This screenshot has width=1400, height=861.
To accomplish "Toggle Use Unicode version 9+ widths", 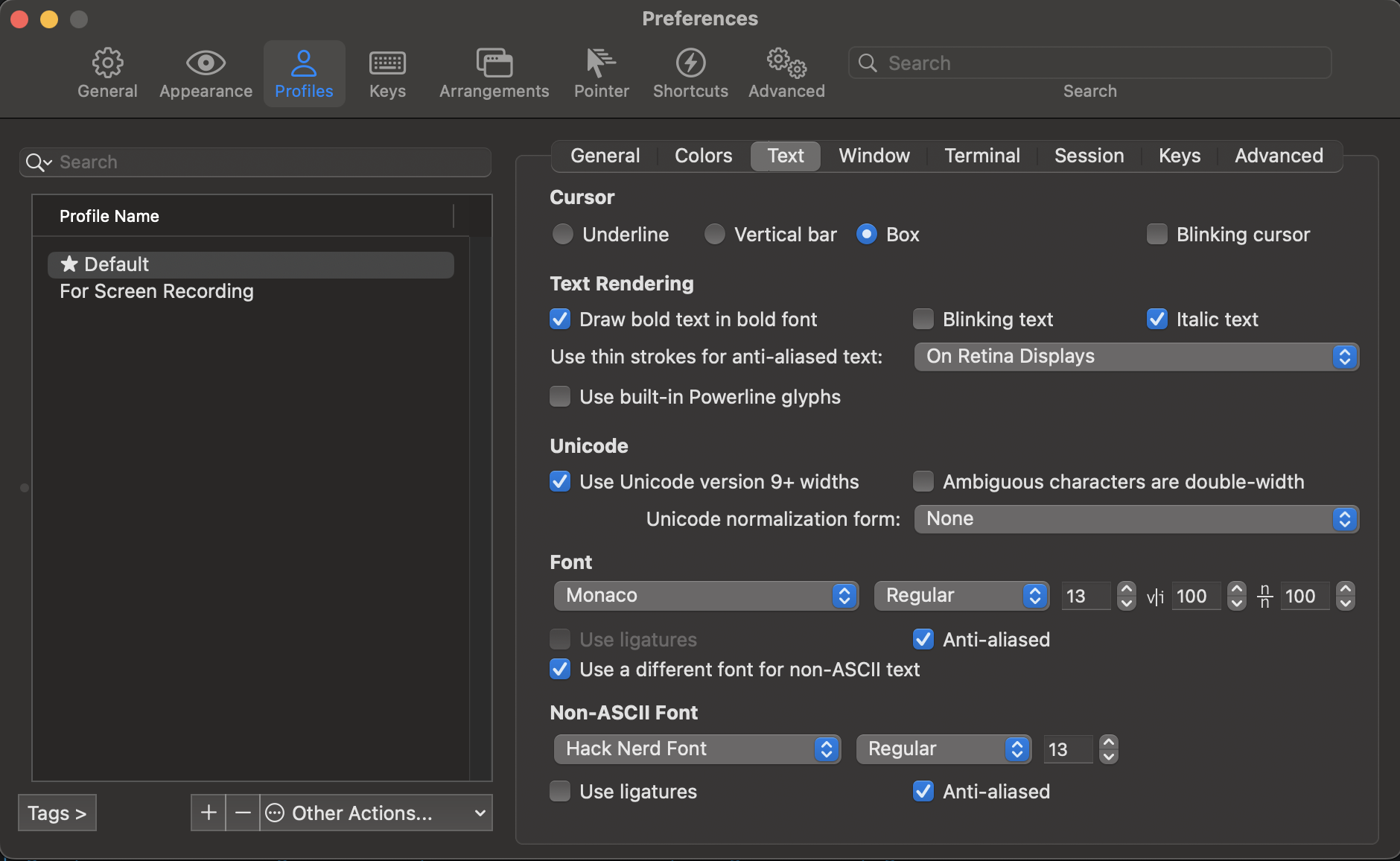I will click(560, 481).
